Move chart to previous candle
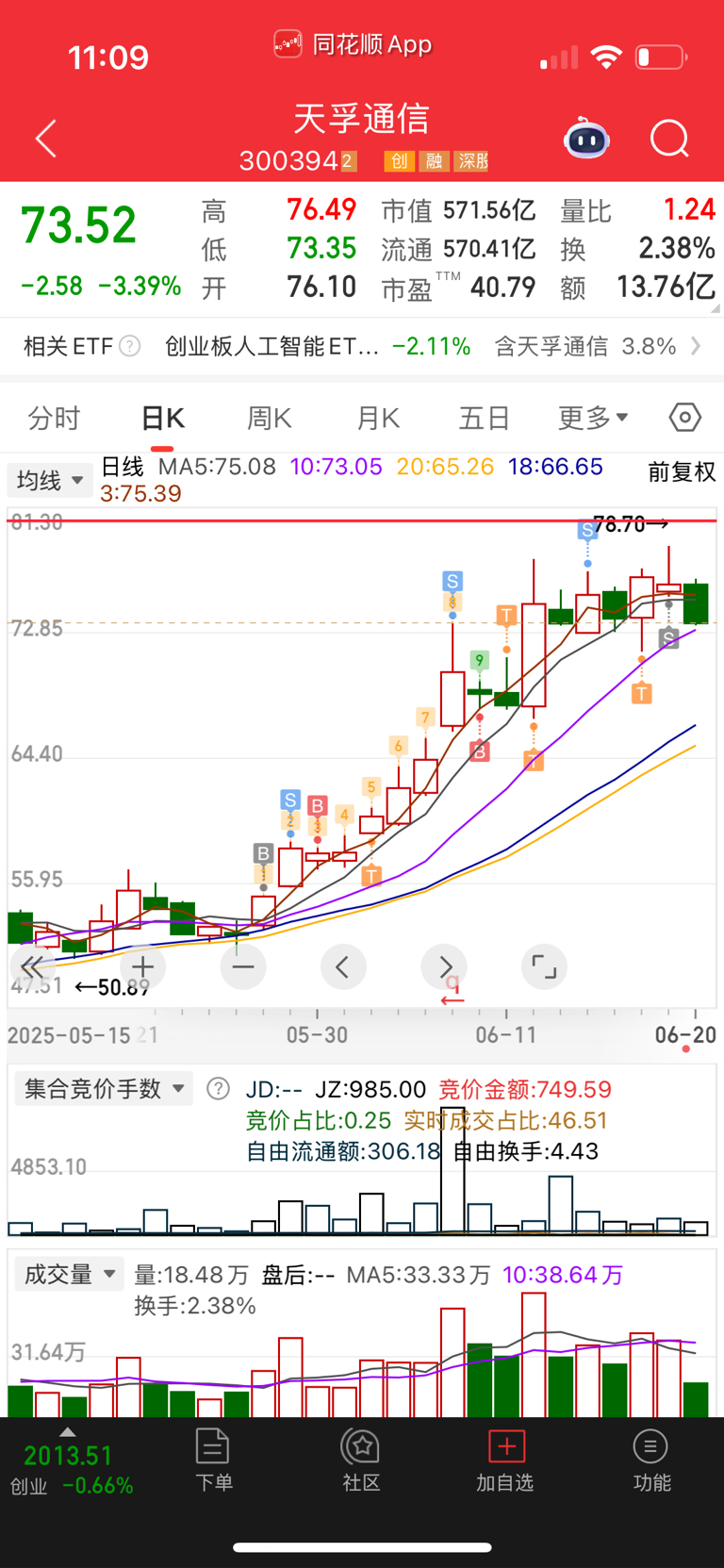Screen dimensions: 724x1568 (x=343, y=966)
